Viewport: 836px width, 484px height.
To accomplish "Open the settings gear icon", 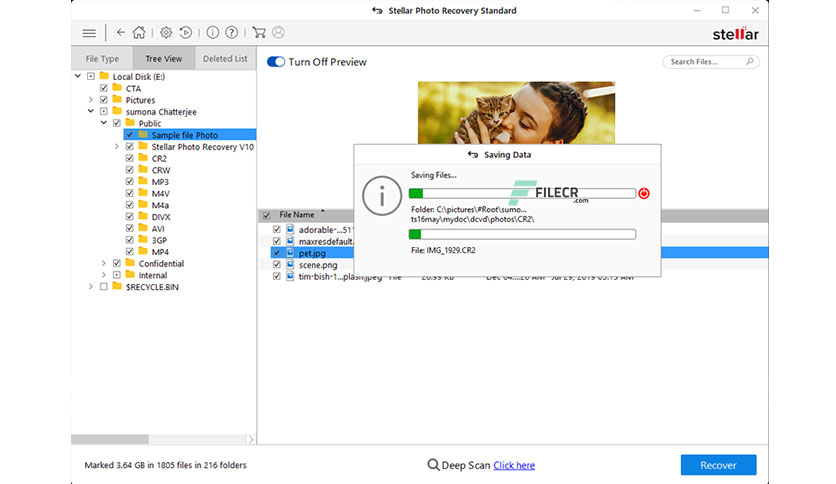I will (x=166, y=33).
